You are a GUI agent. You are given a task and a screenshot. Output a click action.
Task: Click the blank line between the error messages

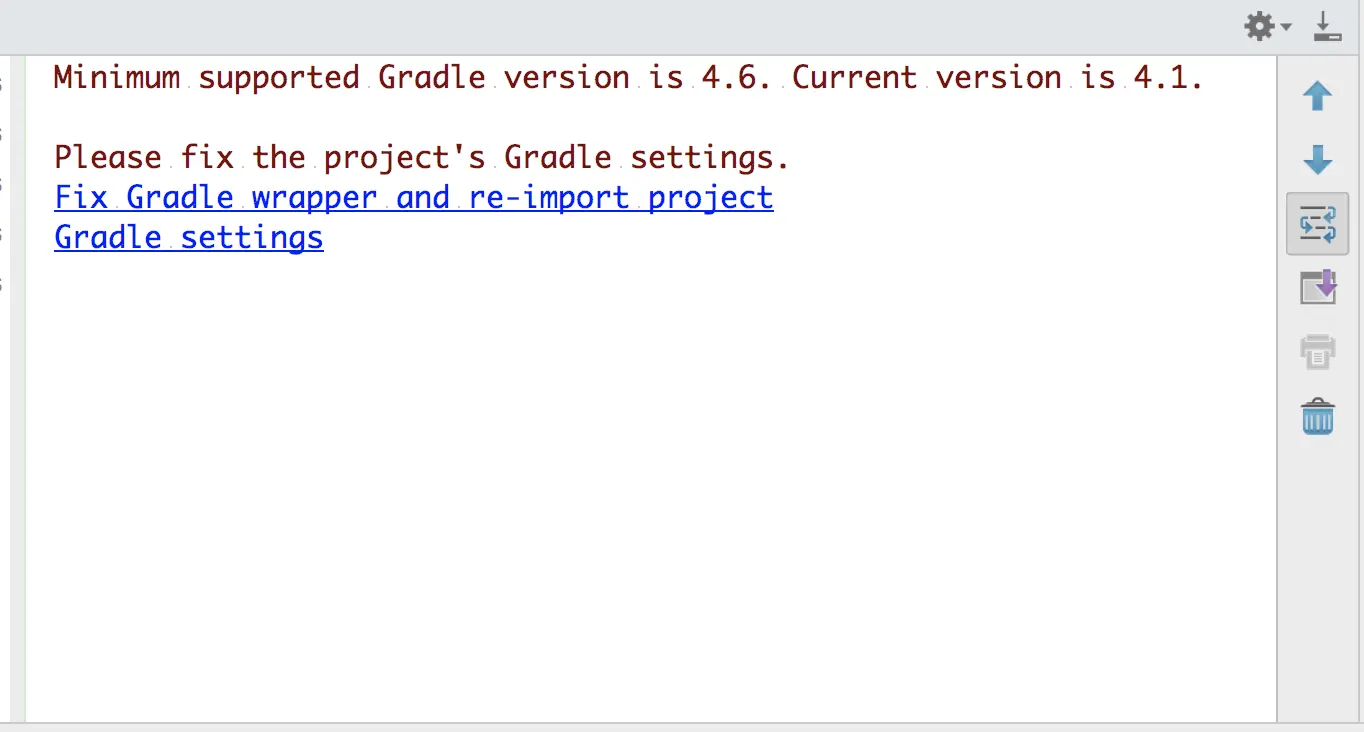pos(400,117)
